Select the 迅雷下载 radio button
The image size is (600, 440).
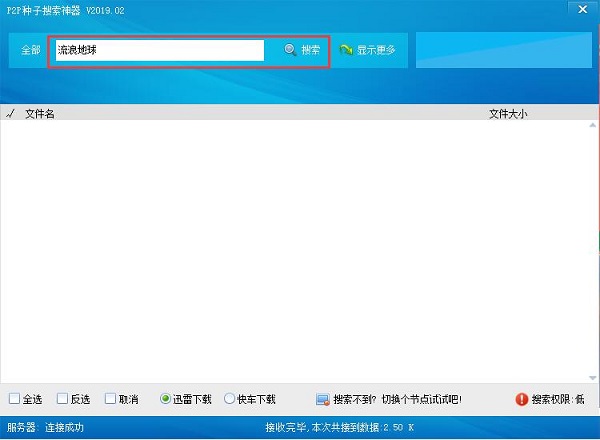pos(166,399)
